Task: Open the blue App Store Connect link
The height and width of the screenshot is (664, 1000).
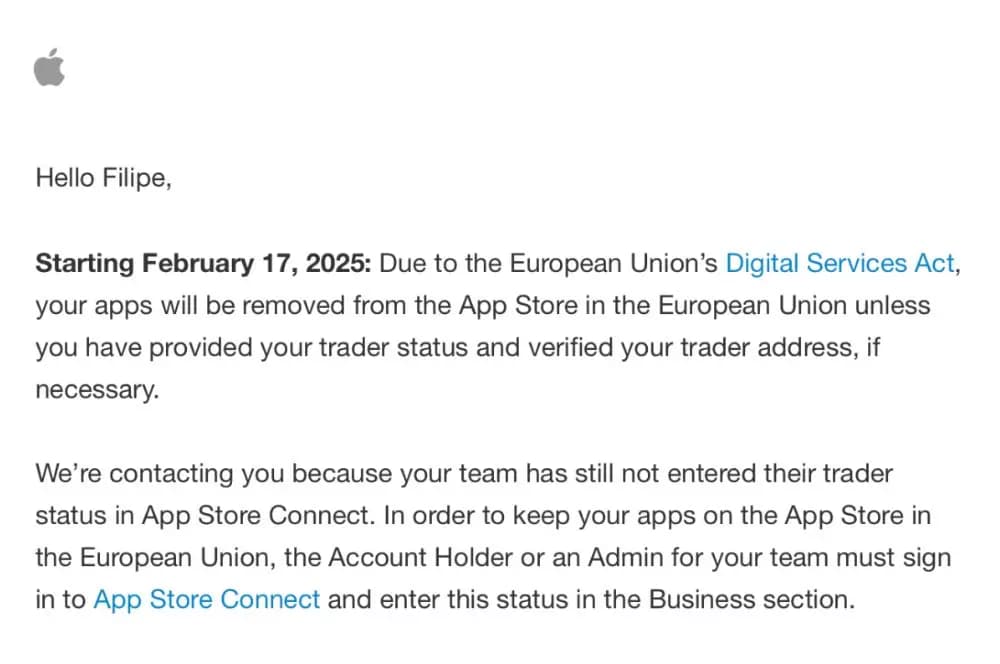Action: click(206, 600)
